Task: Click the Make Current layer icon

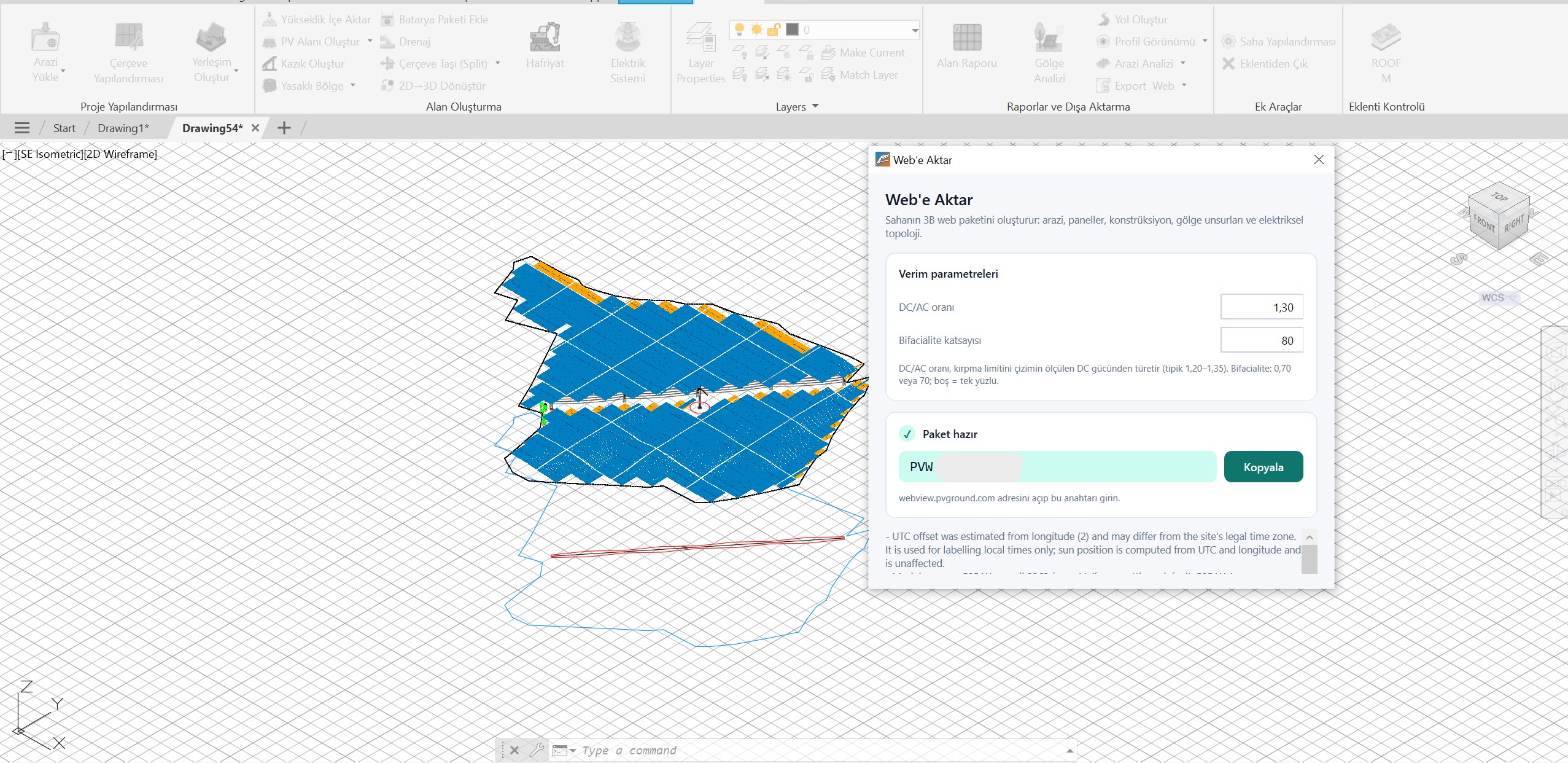Action: tap(828, 53)
